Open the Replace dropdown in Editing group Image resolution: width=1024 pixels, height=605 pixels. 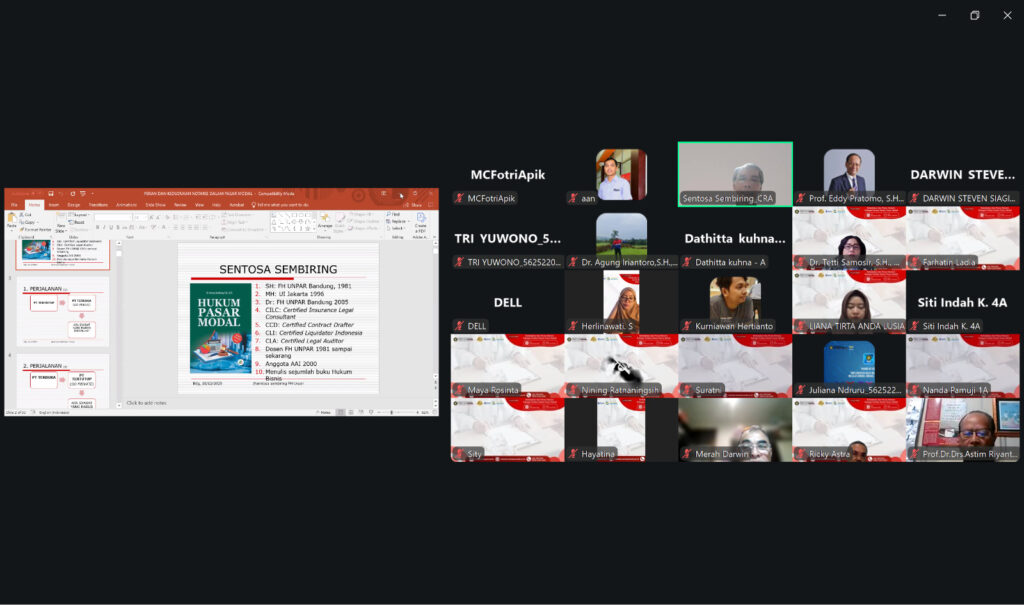397,221
